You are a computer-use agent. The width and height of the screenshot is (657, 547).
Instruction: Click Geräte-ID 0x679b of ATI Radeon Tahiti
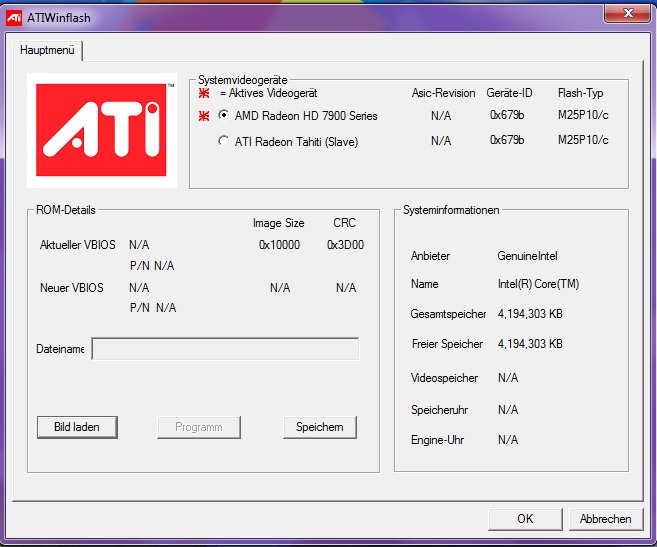[507, 140]
